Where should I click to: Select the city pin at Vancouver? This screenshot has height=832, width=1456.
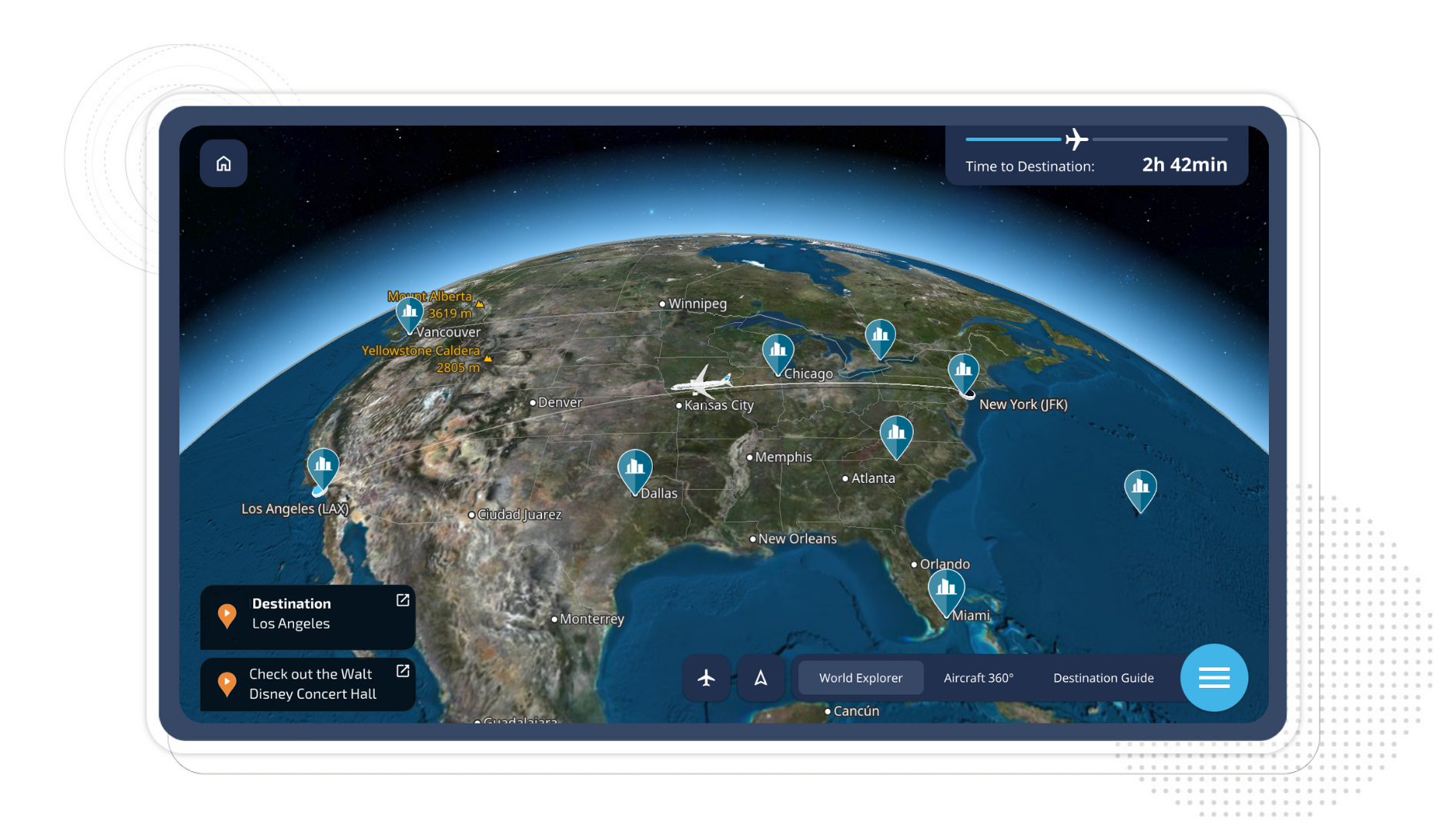410,316
